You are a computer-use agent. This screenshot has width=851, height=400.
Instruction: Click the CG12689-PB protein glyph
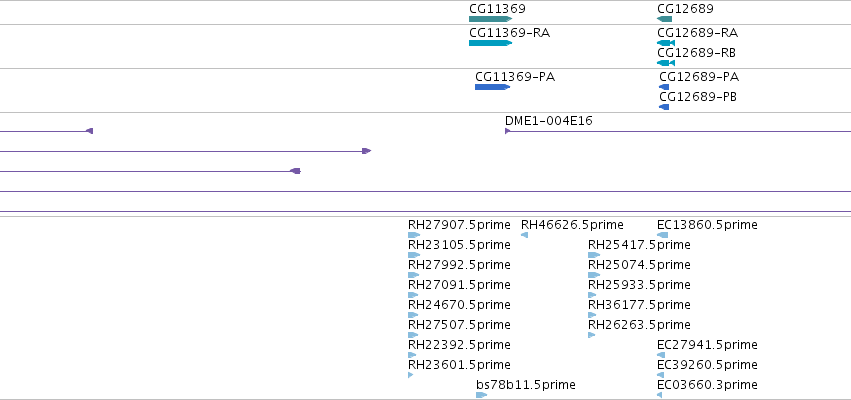(x=664, y=107)
